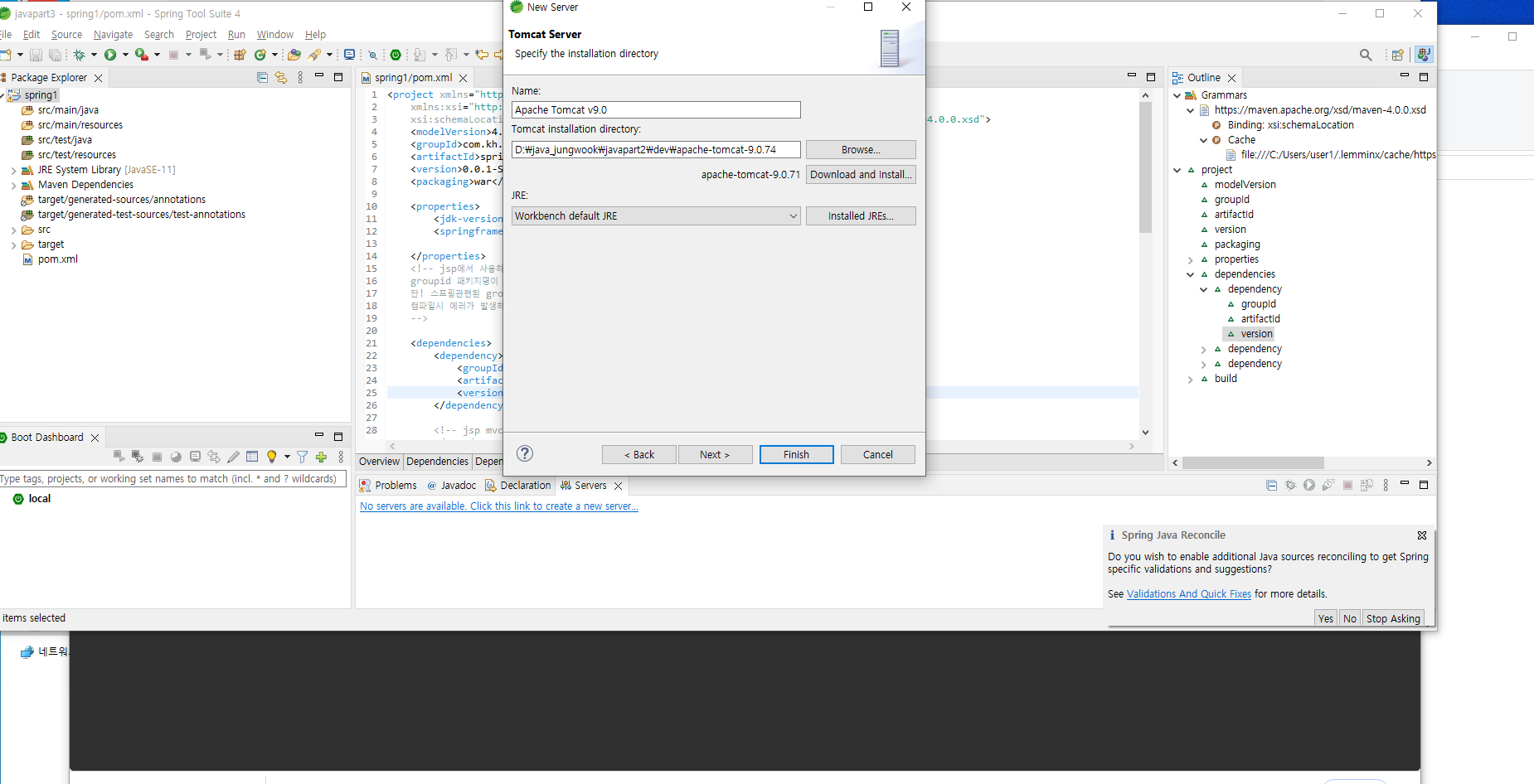
Task: Click the Cancel button in New Server dialog
Action: (878, 455)
